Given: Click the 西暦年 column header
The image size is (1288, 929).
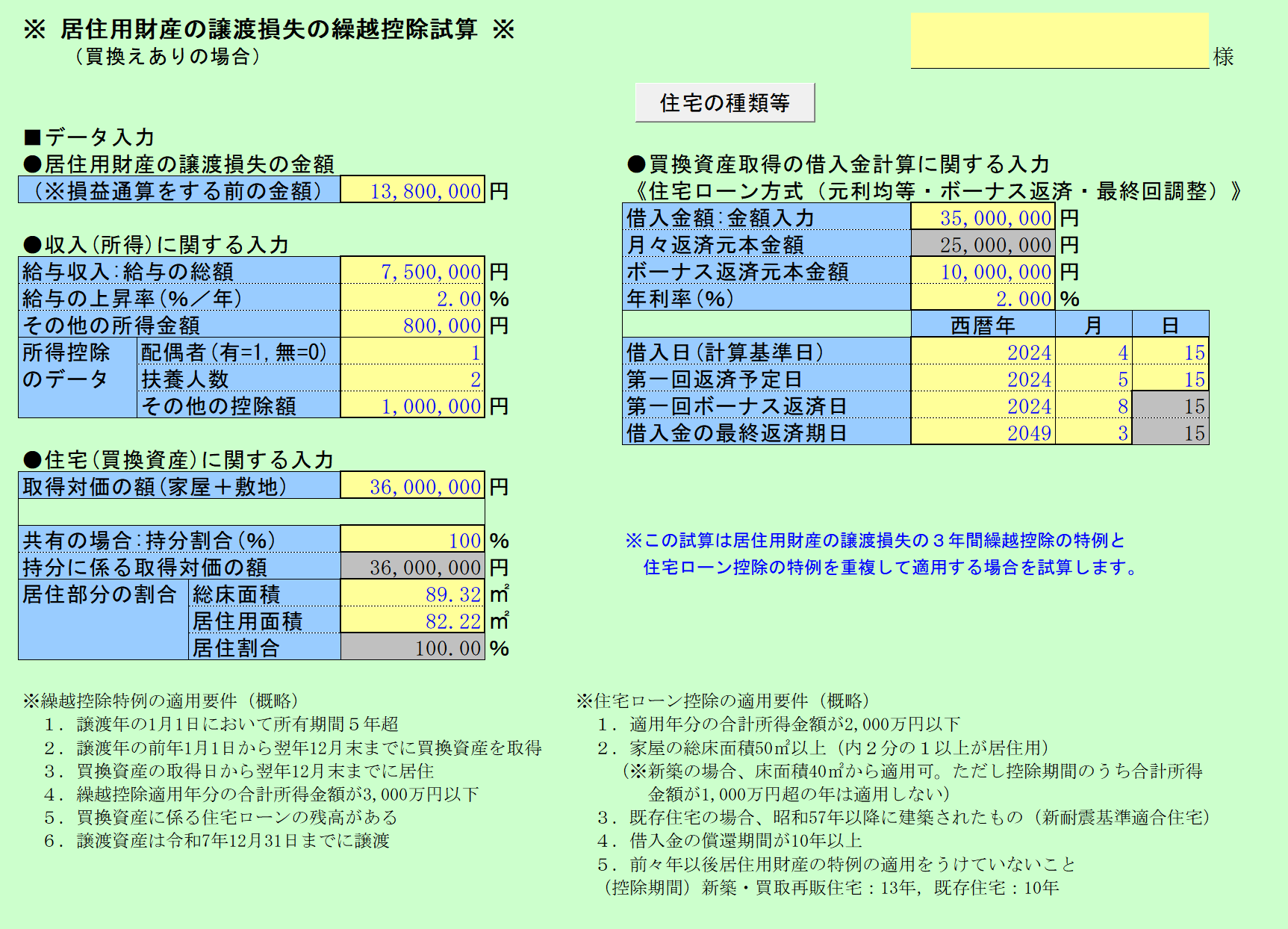Looking at the screenshot, I should (983, 325).
